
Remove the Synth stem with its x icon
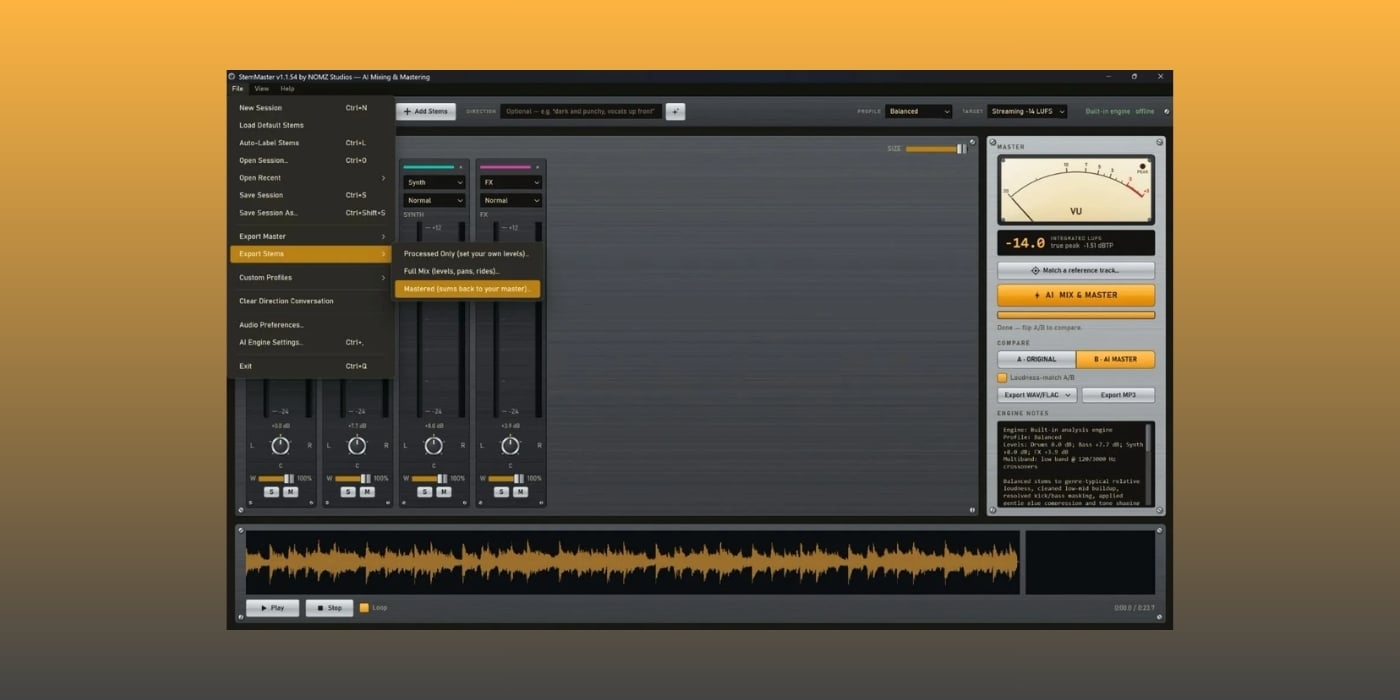460,167
